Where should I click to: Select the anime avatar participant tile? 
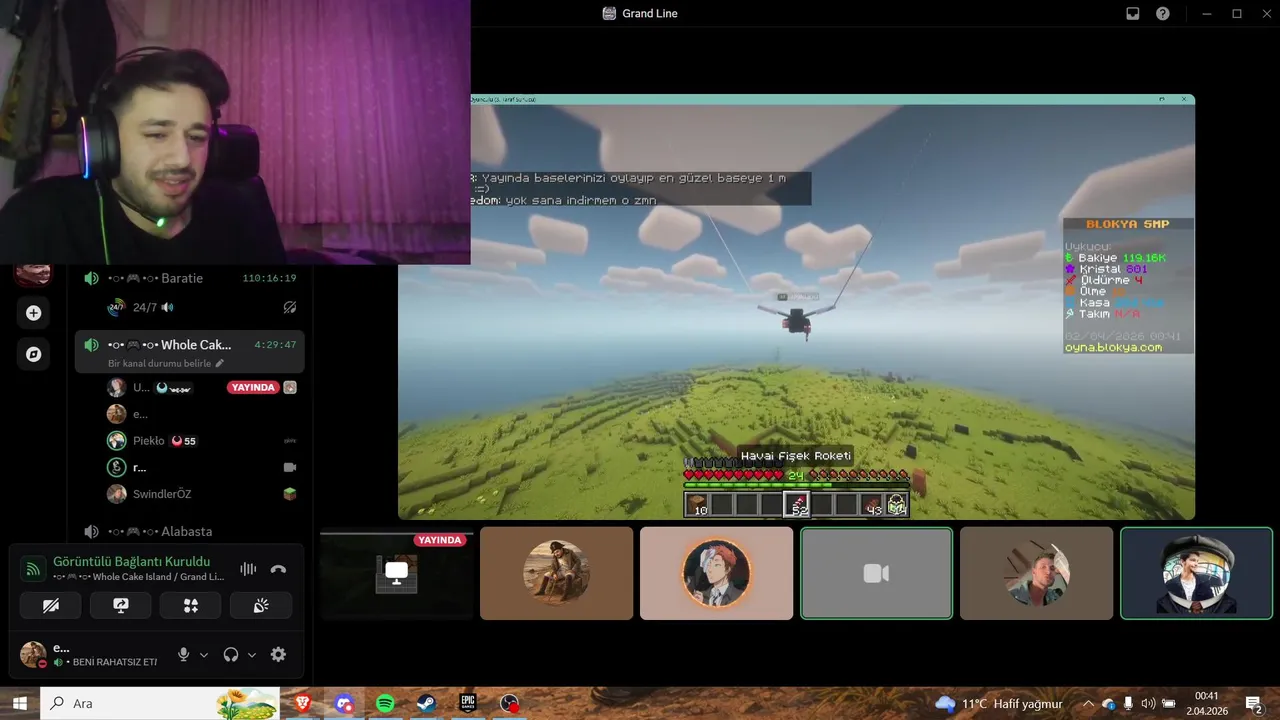716,574
